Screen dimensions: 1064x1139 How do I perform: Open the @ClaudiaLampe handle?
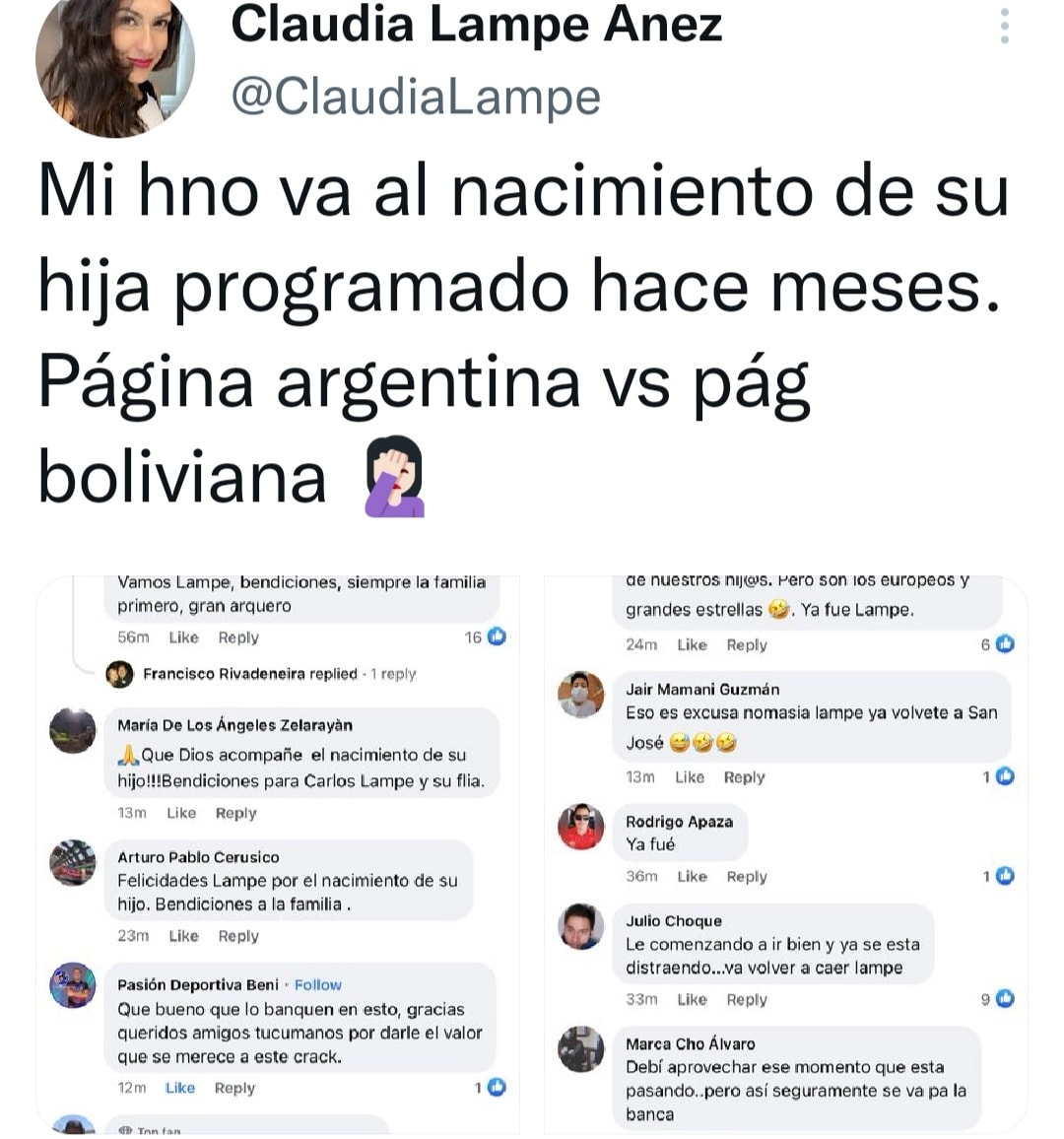(416, 96)
